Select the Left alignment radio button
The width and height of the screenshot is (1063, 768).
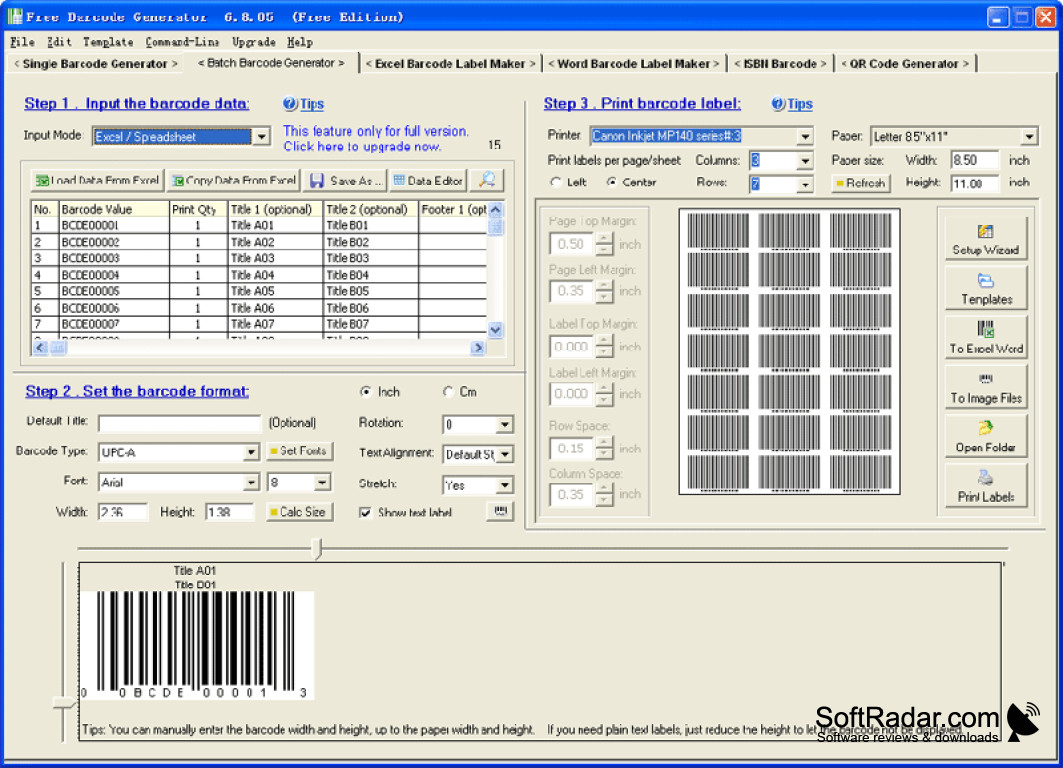coord(557,182)
